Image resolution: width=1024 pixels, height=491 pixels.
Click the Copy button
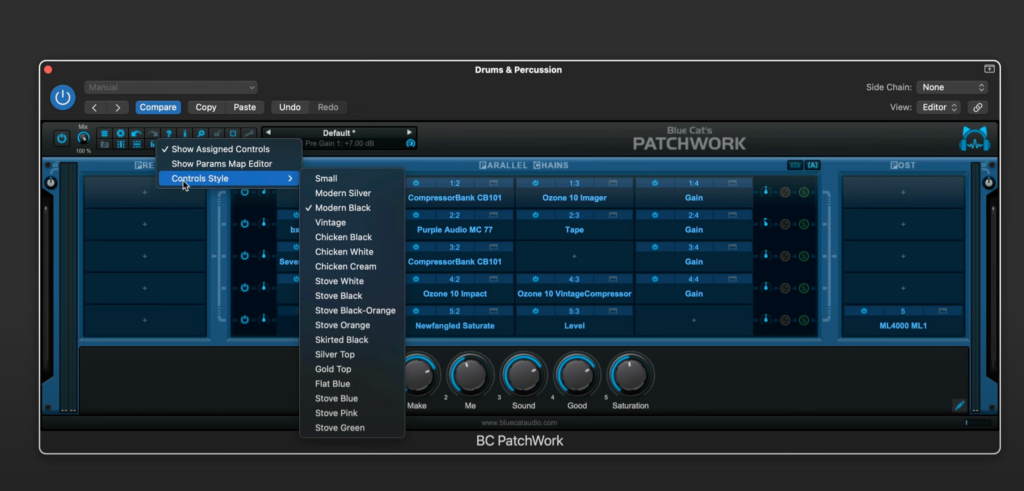pyautogui.click(x=206, y=107)
